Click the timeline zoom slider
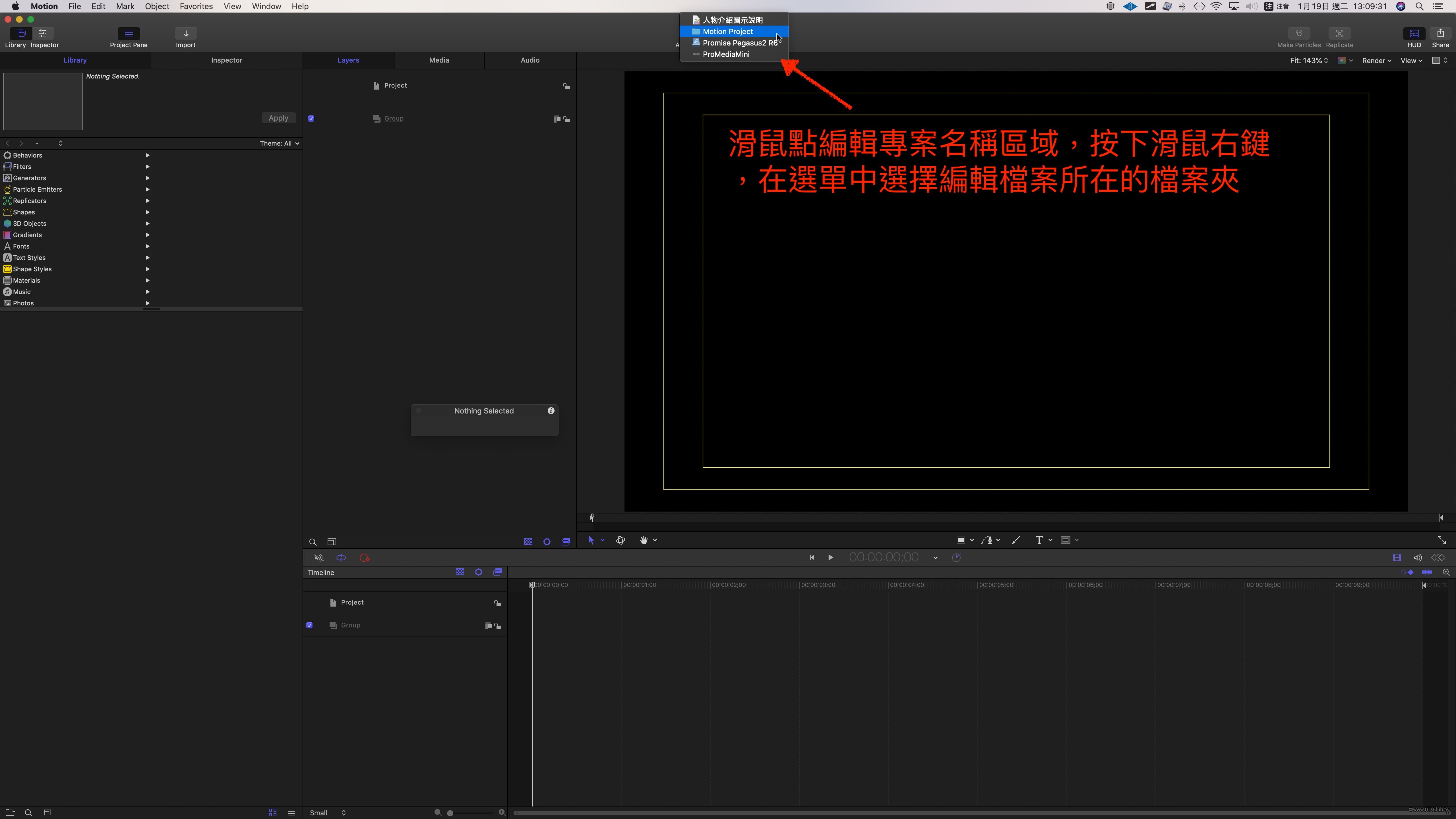Image resolution: width=1456 pixels, height=819 pixels. pyautogui.click(x=450, y=813)
